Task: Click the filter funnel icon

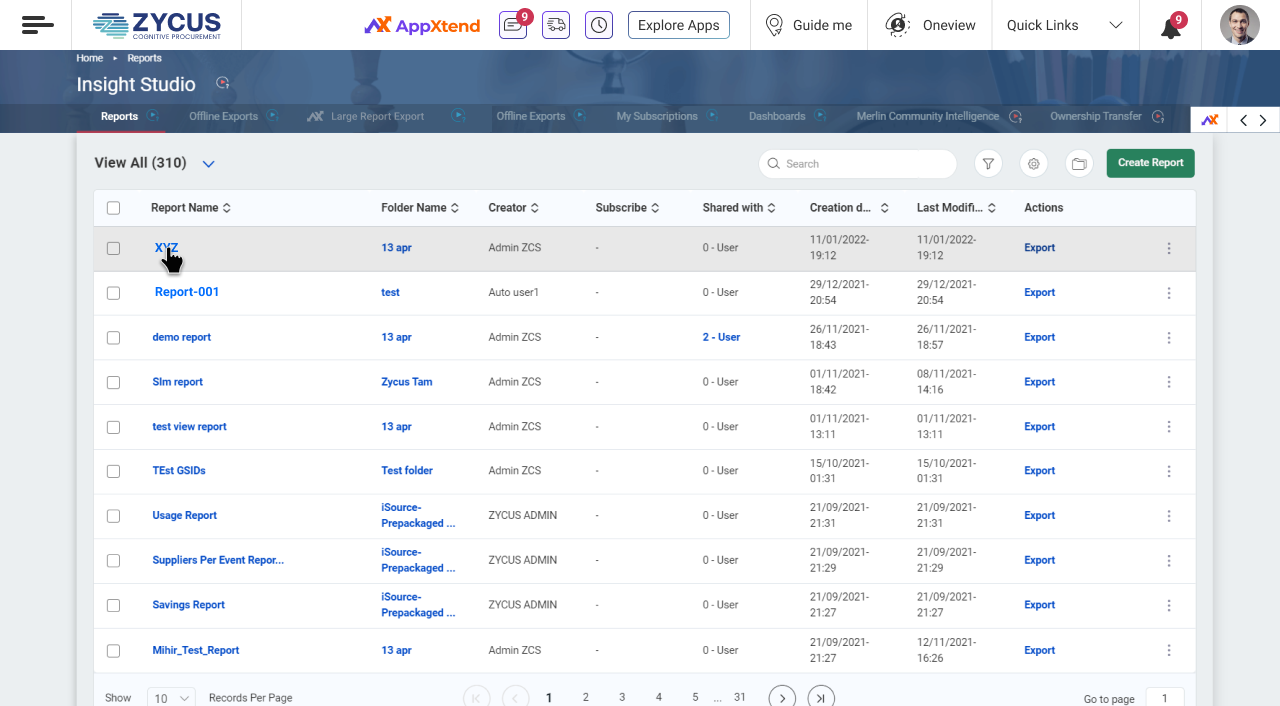Action: [x=987, y=164]
